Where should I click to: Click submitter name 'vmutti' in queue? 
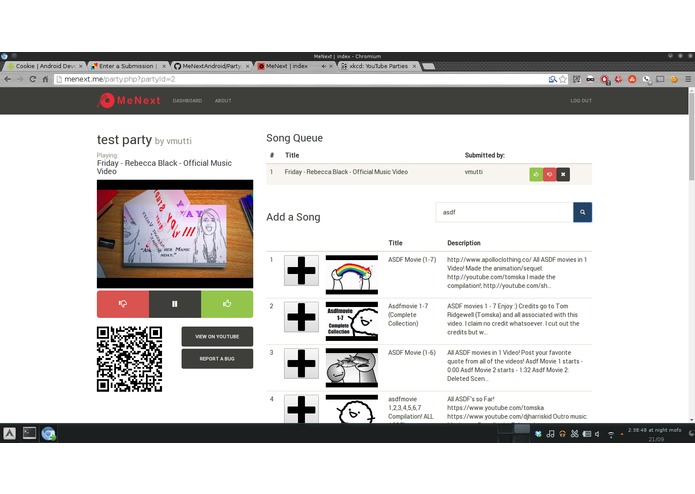tap(474, 172)
